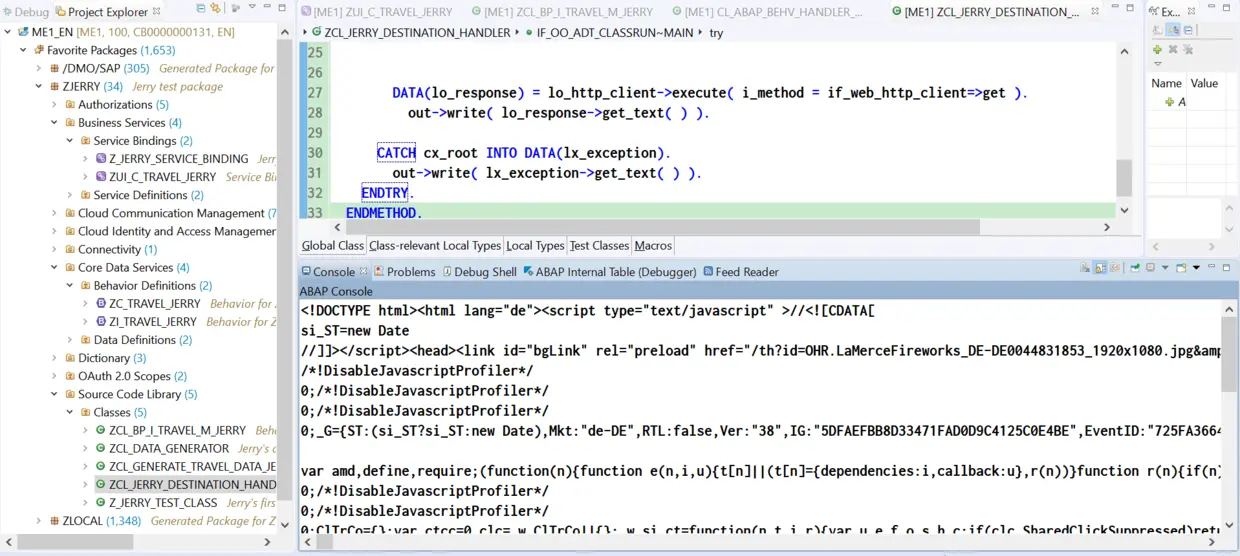This screenshot has height=556, width=1240.
Task: Click Remove All Expressions icon
Action: (x=1187, y=49)
